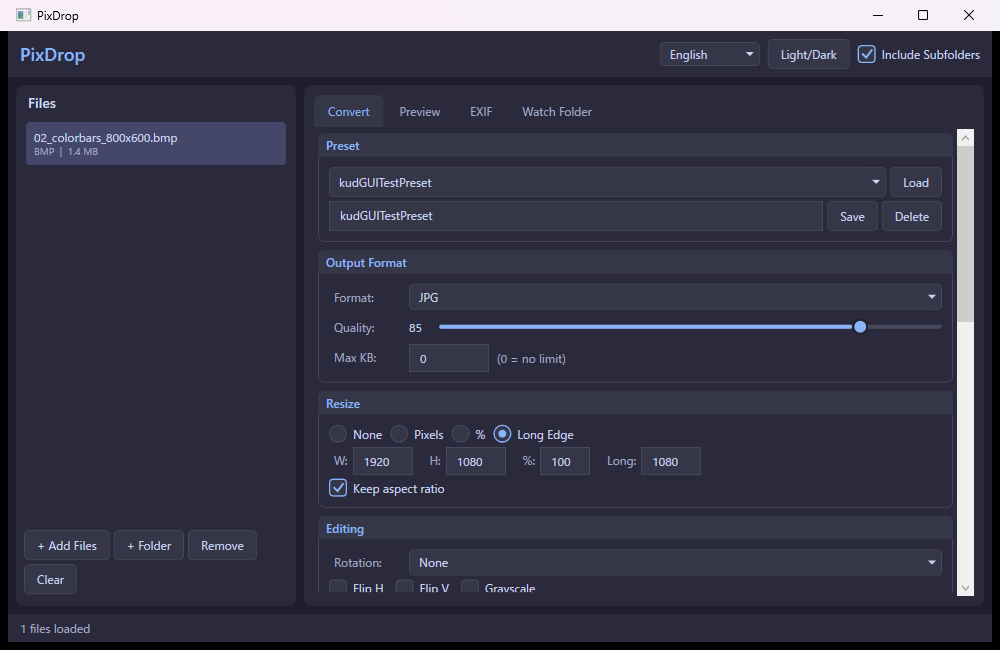
Task: Select the Pixels resize mode
Action: [398, 434]
